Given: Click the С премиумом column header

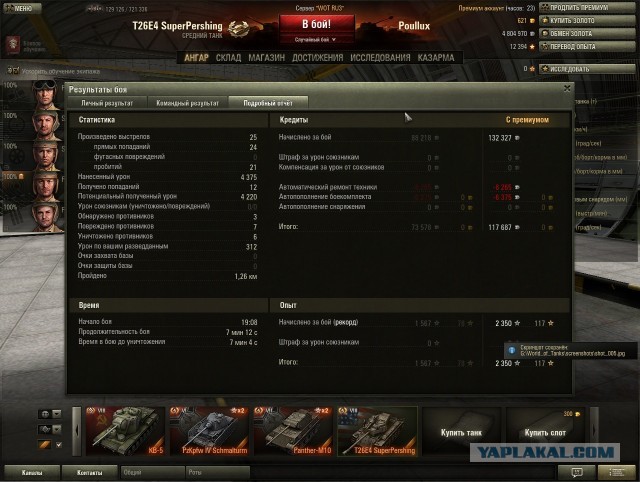Looking at the screenshot, I should tap(527, 120).
